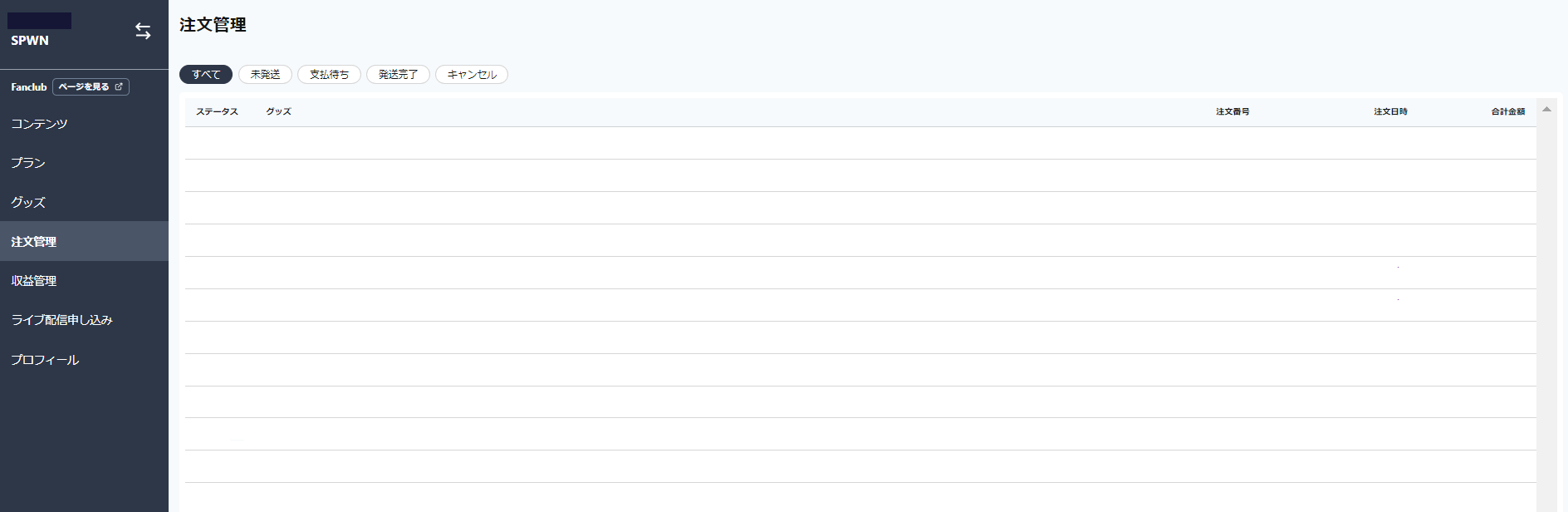Show キャンセル orders
The height and width of the screenshot is (512, 1568).
[x=472, y=75]
